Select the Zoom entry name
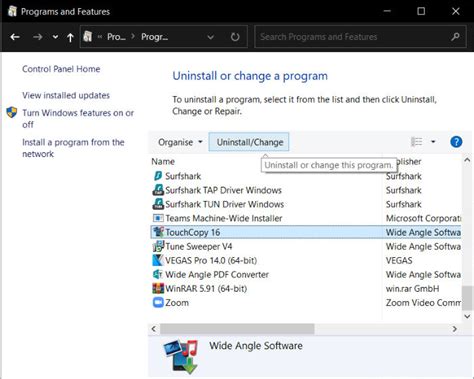 tap(177, 303)
